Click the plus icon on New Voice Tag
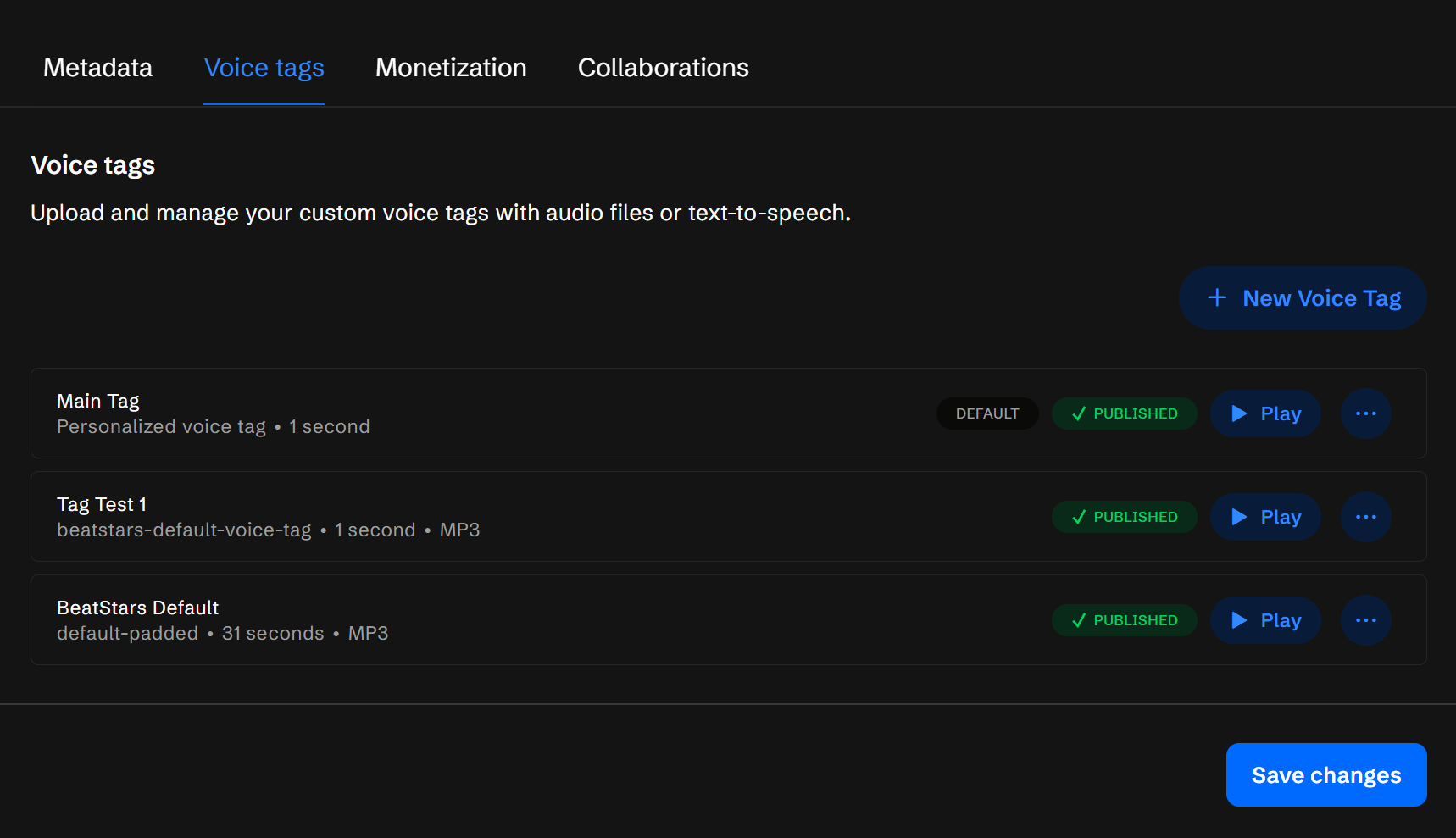 [1217, 298]
